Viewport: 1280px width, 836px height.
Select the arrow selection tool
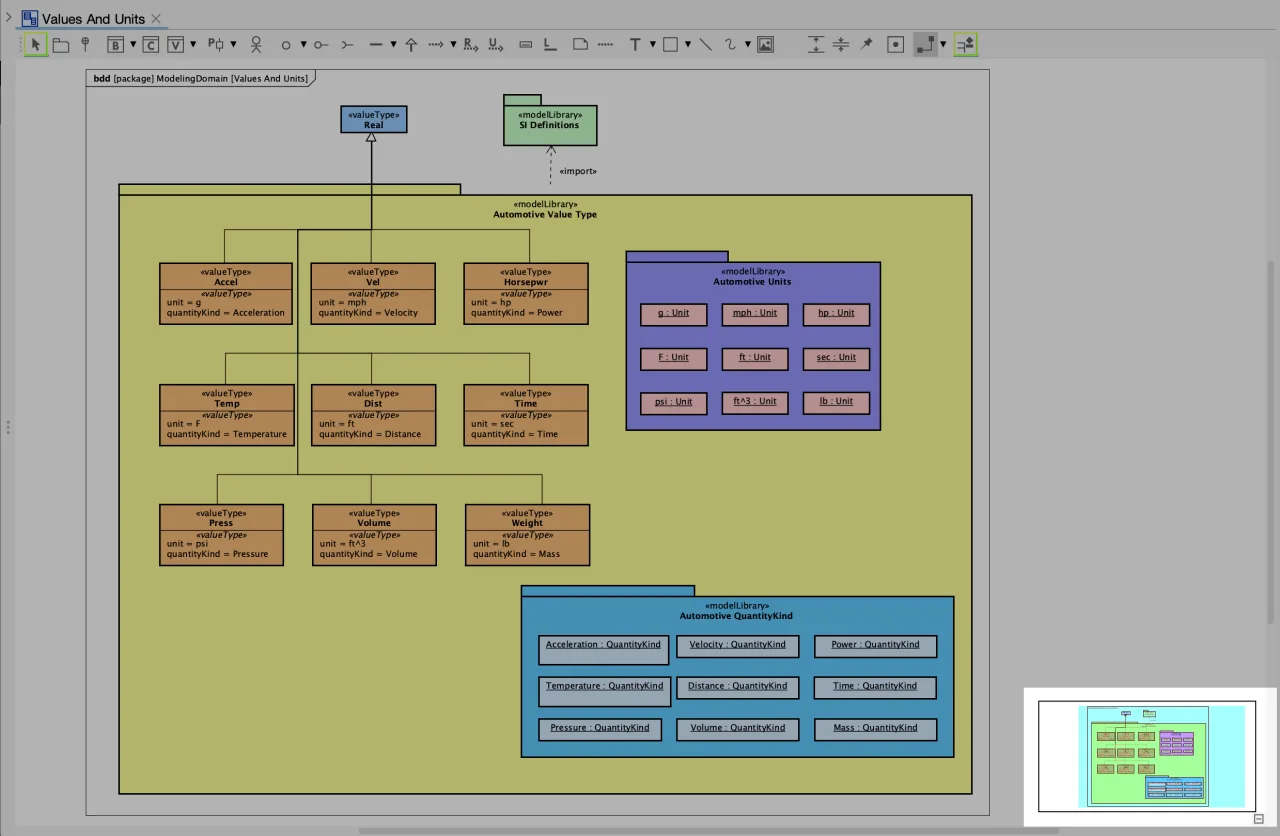(x=36, y=44)
